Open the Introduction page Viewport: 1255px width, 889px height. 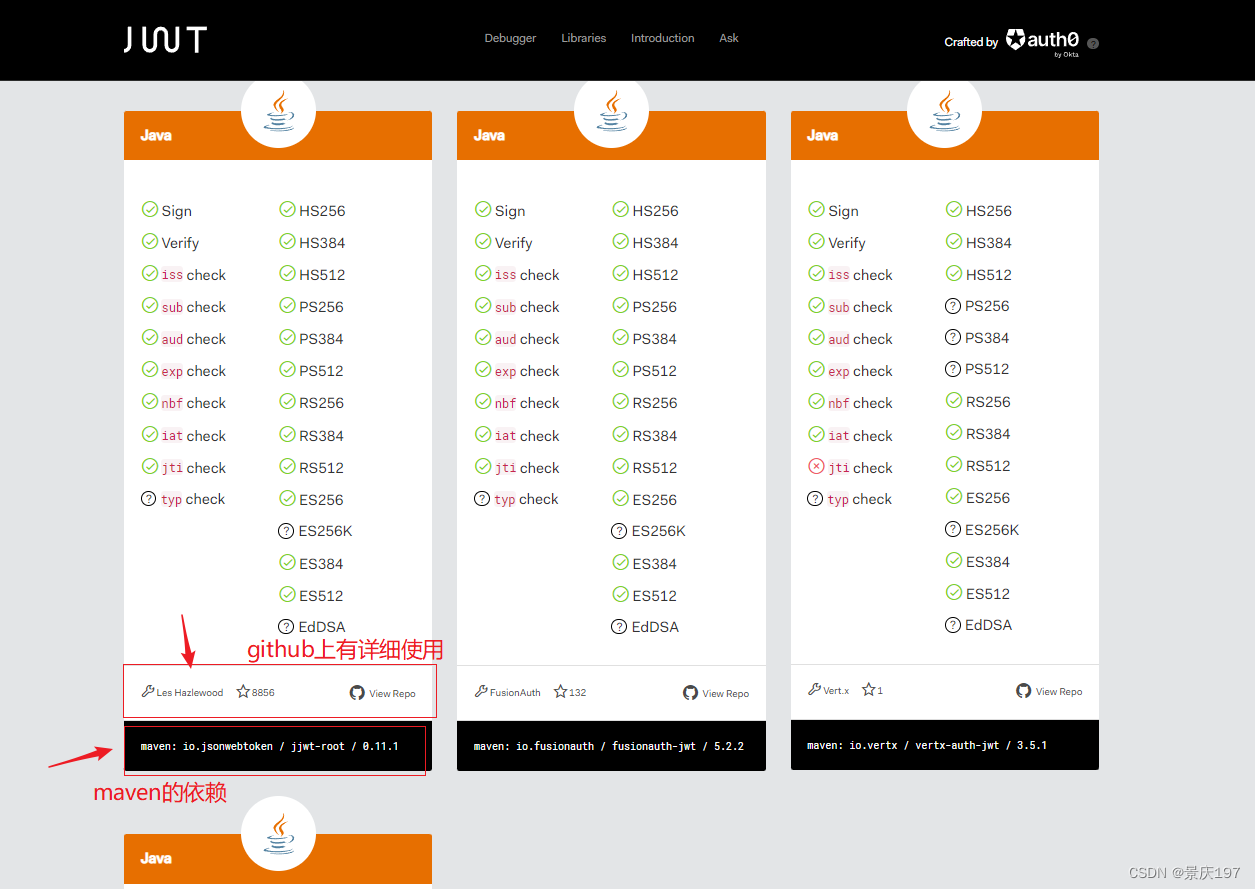[662, 38]
